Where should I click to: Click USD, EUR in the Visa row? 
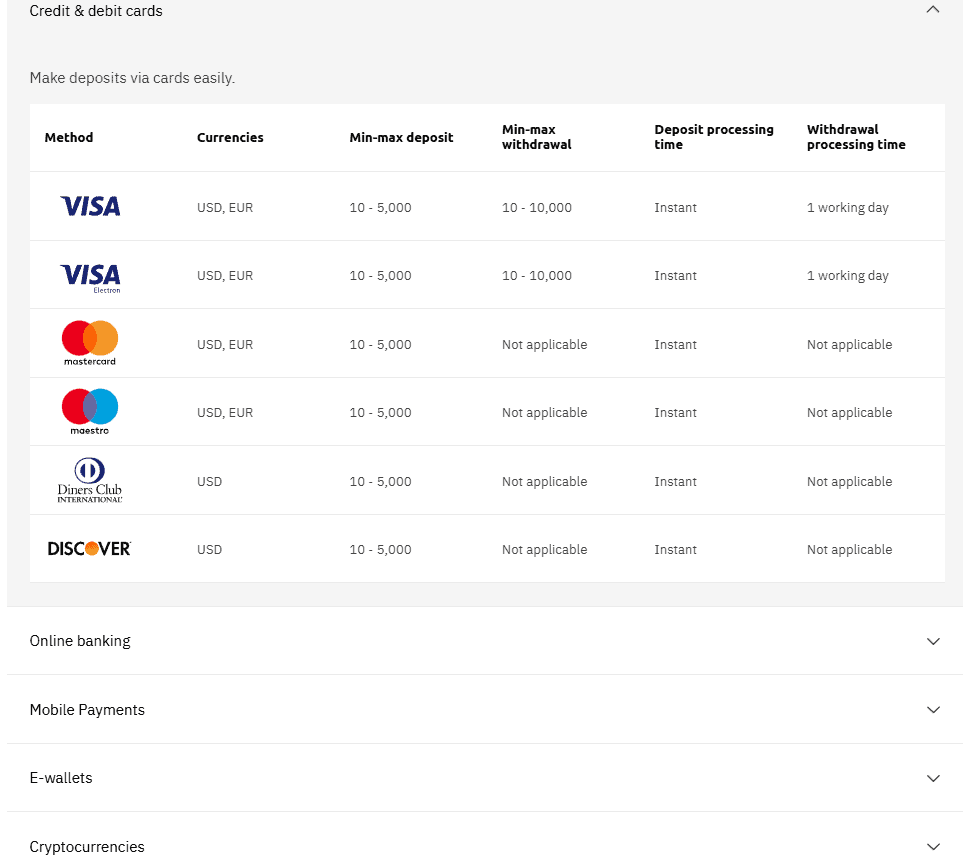(x=225, y=208)
